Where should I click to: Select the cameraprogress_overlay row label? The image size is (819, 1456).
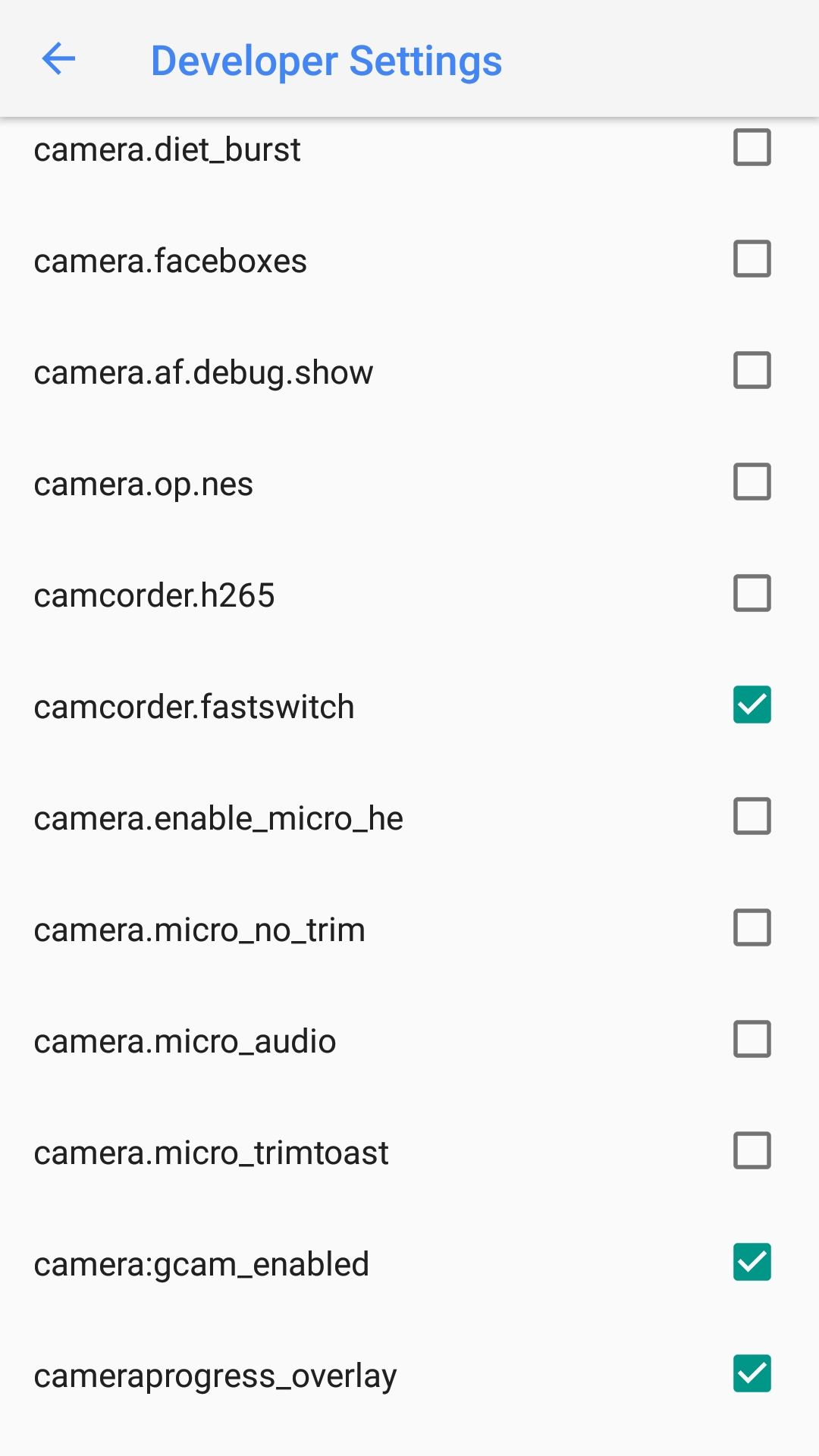215,1376
